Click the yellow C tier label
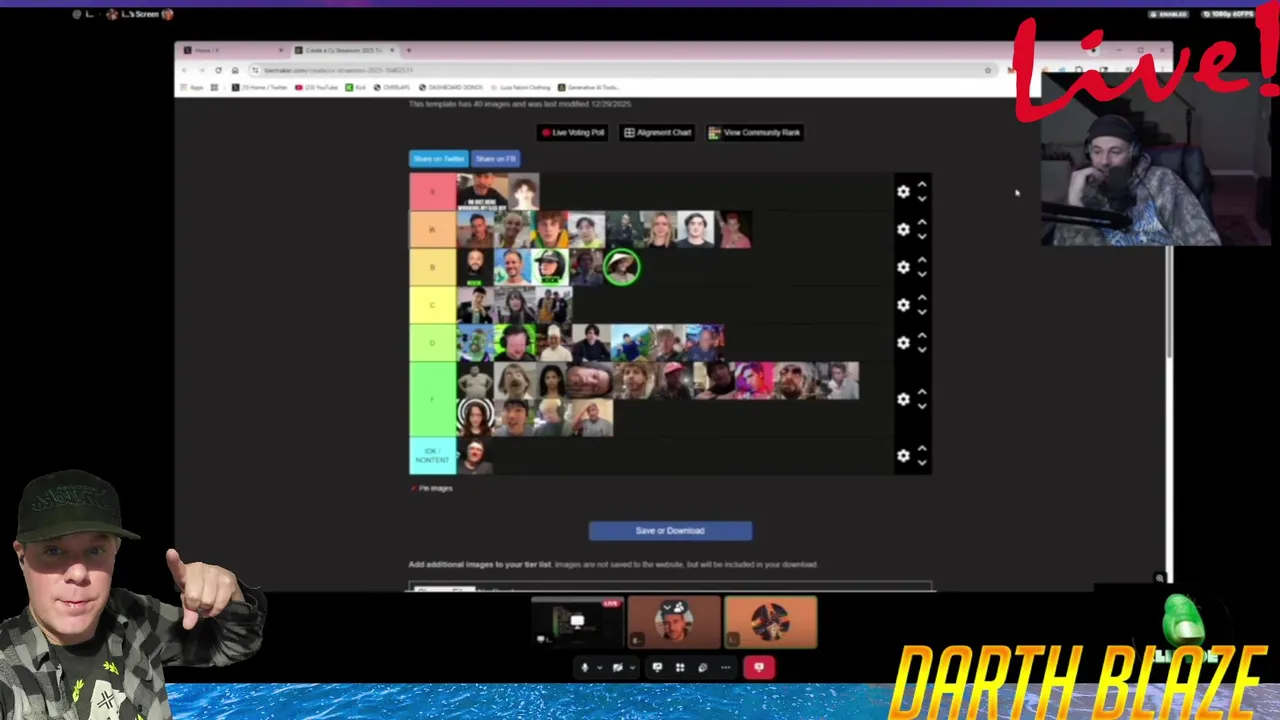 pos(433,305)
